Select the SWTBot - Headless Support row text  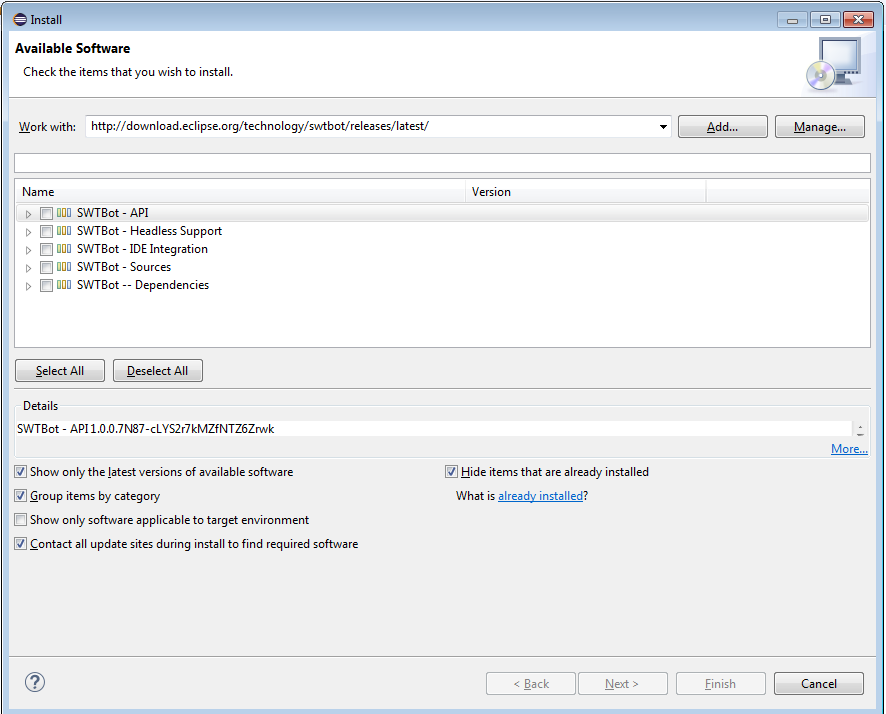point(149,231)
